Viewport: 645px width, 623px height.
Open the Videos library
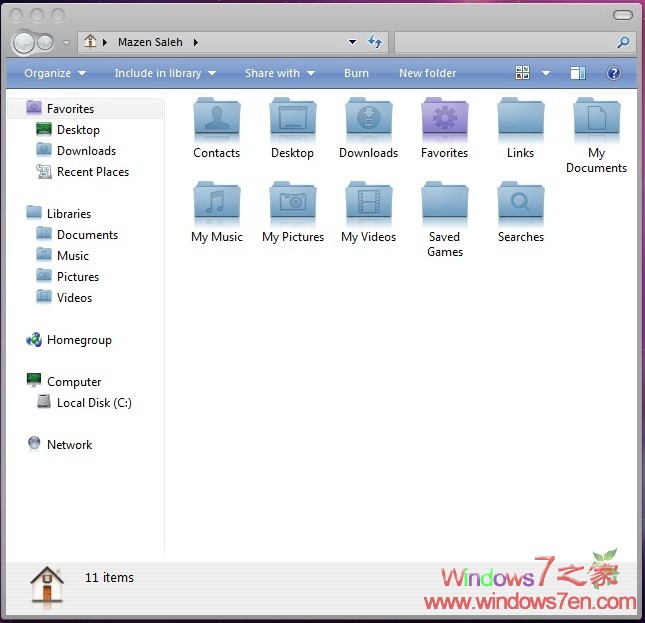64,297
